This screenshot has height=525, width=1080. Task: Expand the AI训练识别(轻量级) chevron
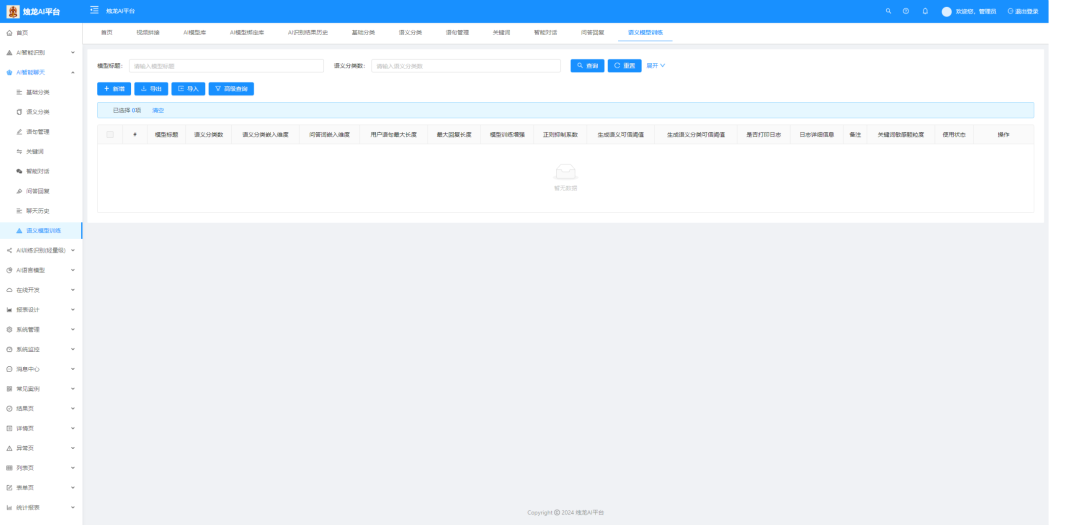(x=73, y=250)
